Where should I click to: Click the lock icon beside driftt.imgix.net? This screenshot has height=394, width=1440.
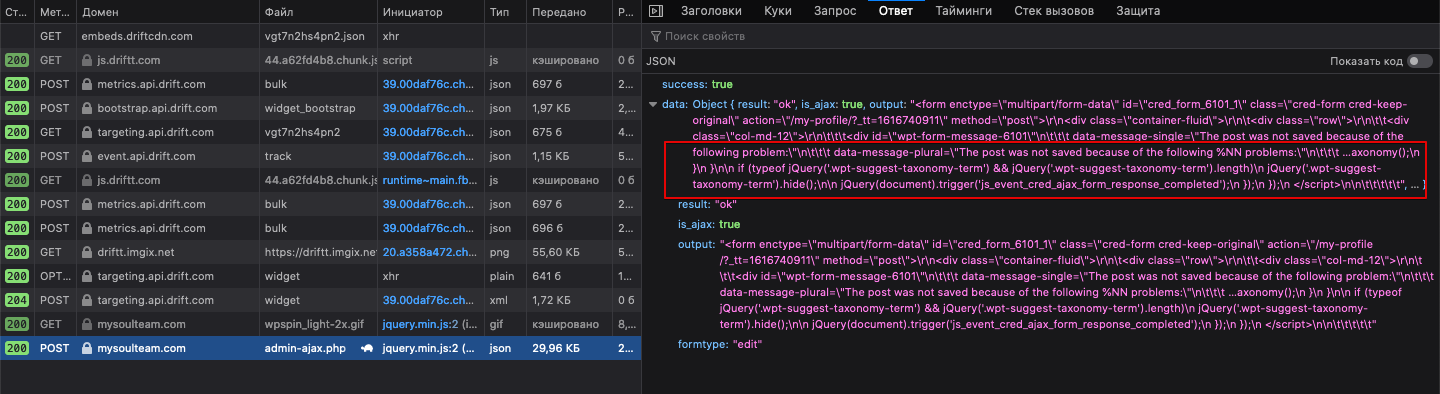pos(87,252)
